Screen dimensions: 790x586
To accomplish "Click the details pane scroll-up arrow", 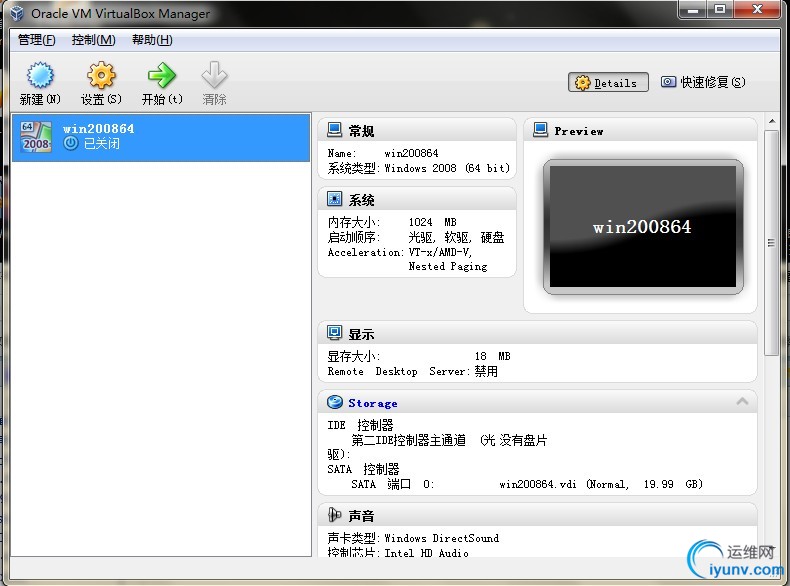I will [x=771, y=121].
